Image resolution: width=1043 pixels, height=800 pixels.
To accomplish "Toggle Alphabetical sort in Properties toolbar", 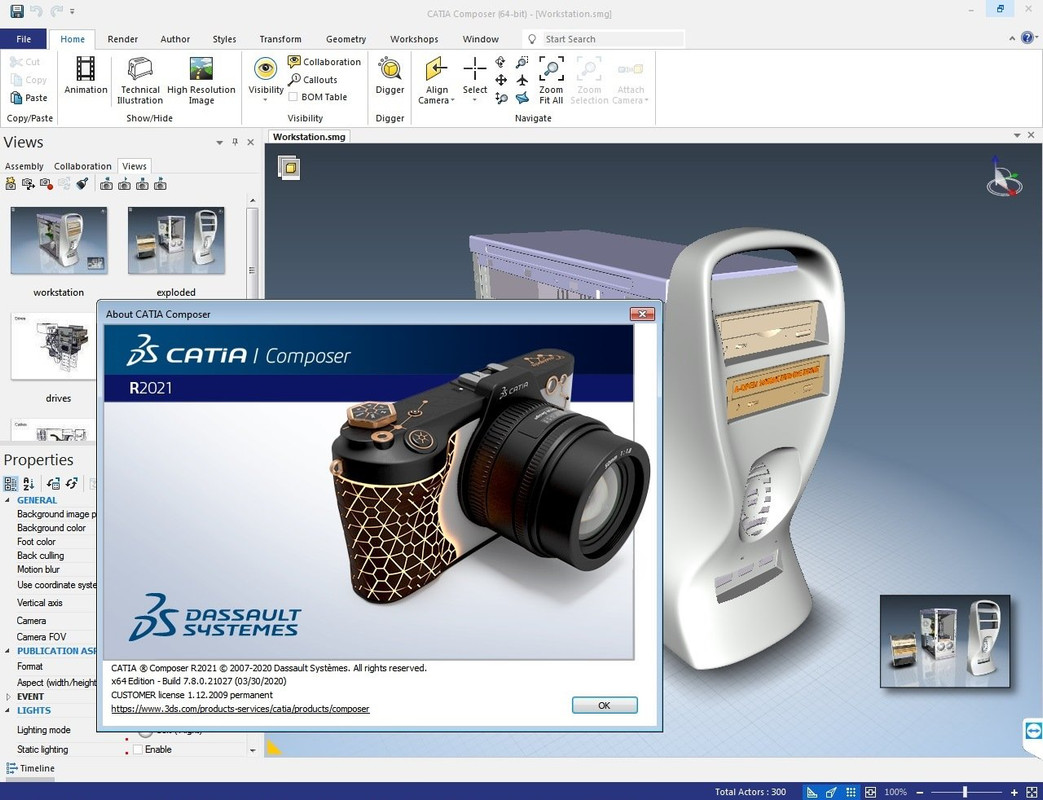I will (x=29, y=483).
